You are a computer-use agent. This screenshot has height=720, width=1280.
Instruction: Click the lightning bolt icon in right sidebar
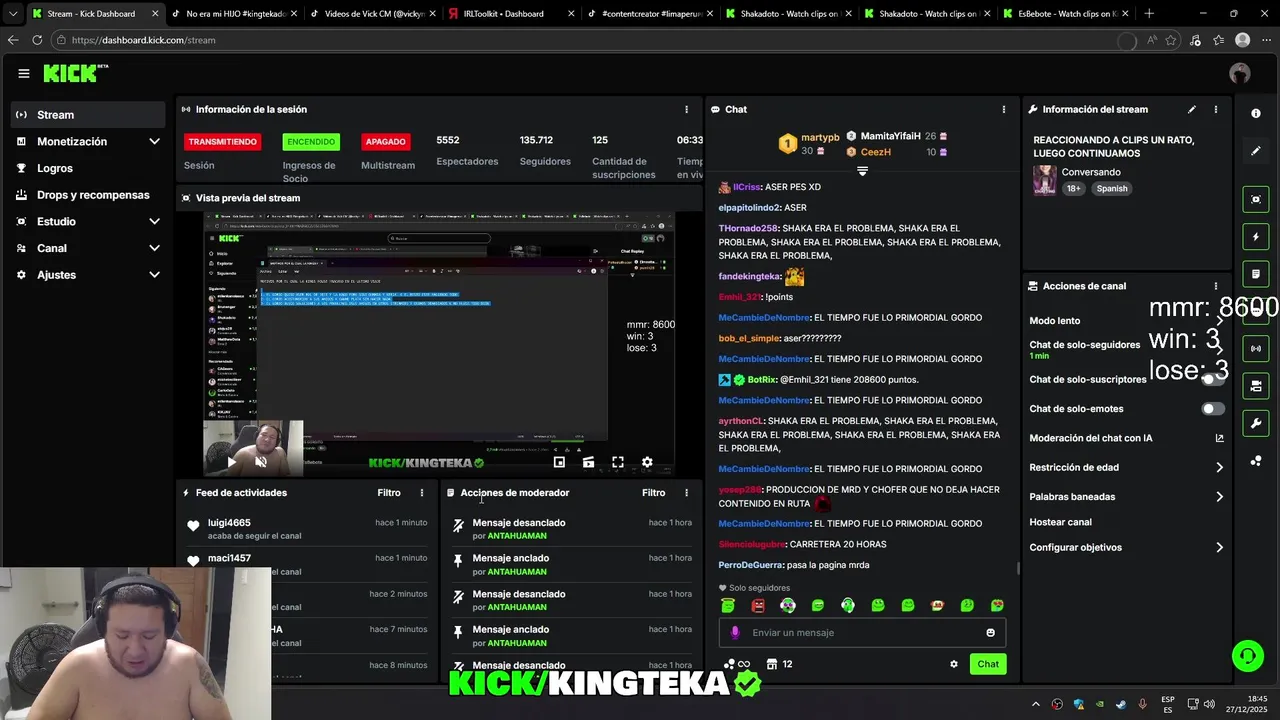(1256, 237)
